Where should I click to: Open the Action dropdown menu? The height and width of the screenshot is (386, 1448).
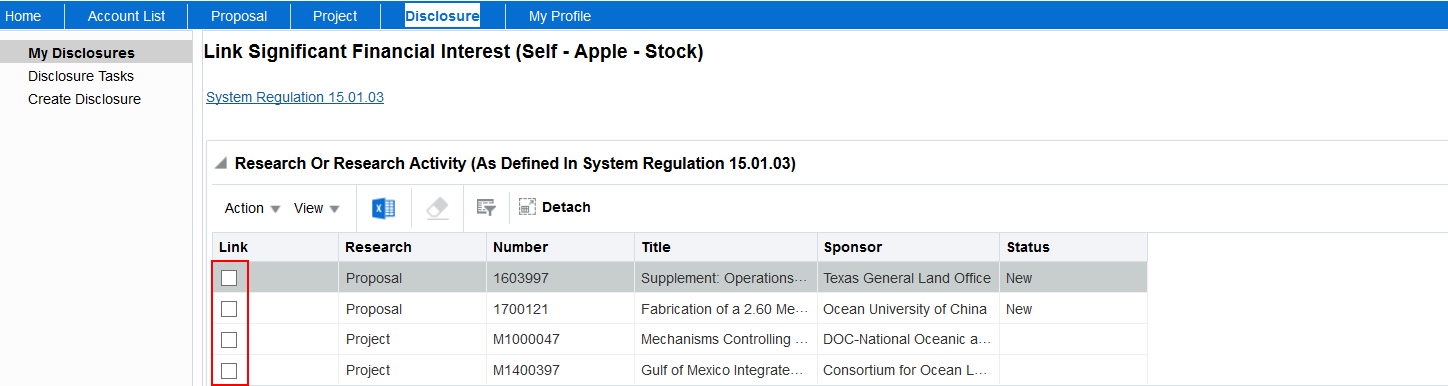pyautogui.click(x=252, y=208)
